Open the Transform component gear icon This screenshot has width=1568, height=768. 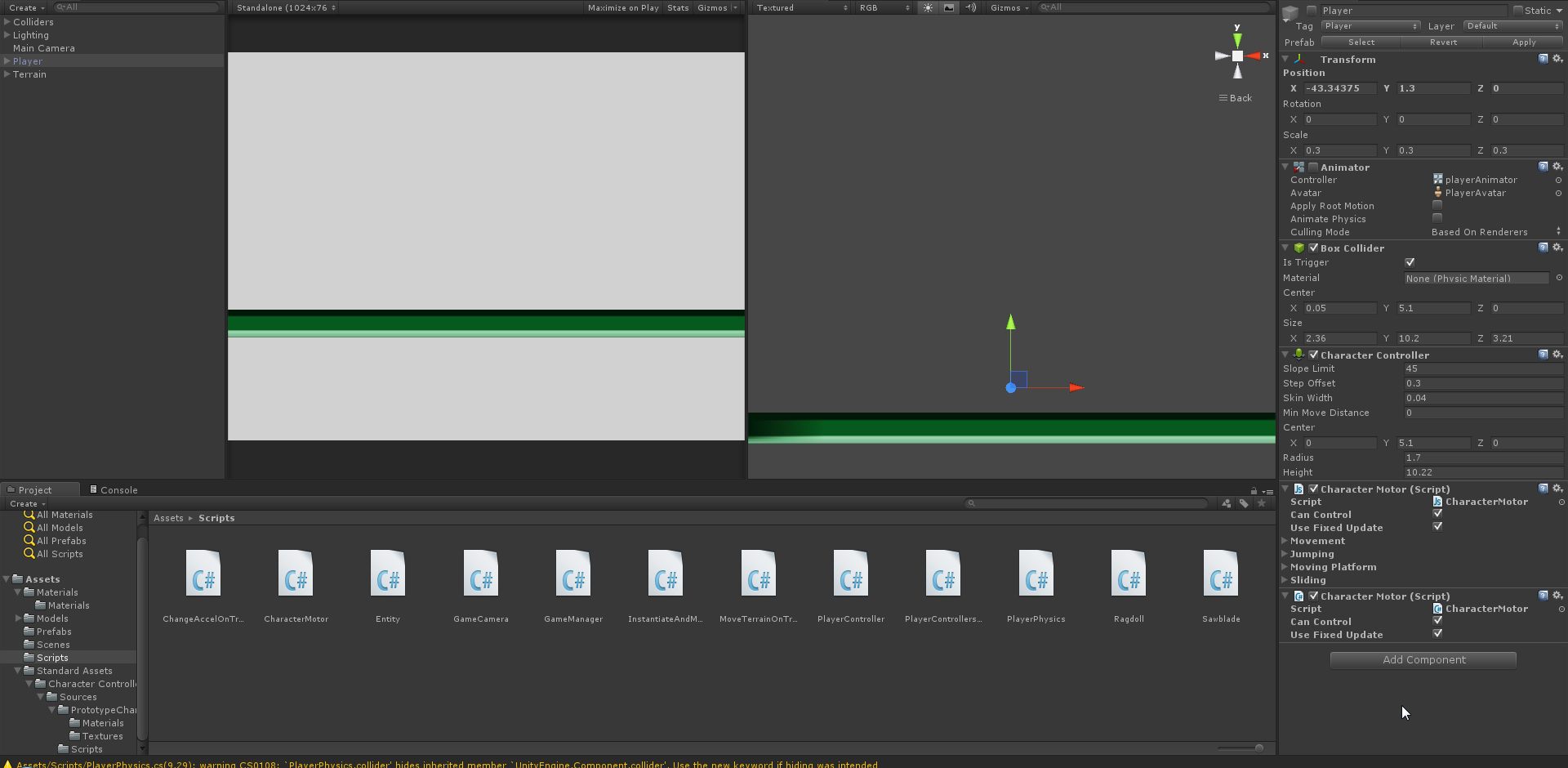click(x=1557, y=59)
